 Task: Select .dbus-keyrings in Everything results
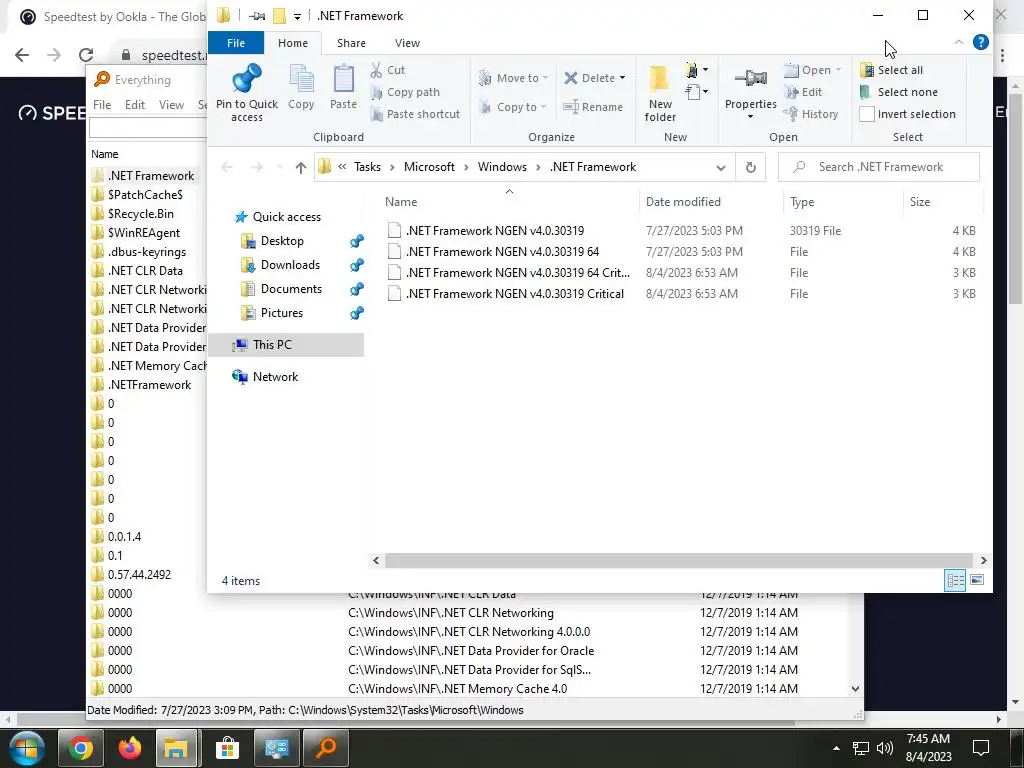click(x=147, y=252)
